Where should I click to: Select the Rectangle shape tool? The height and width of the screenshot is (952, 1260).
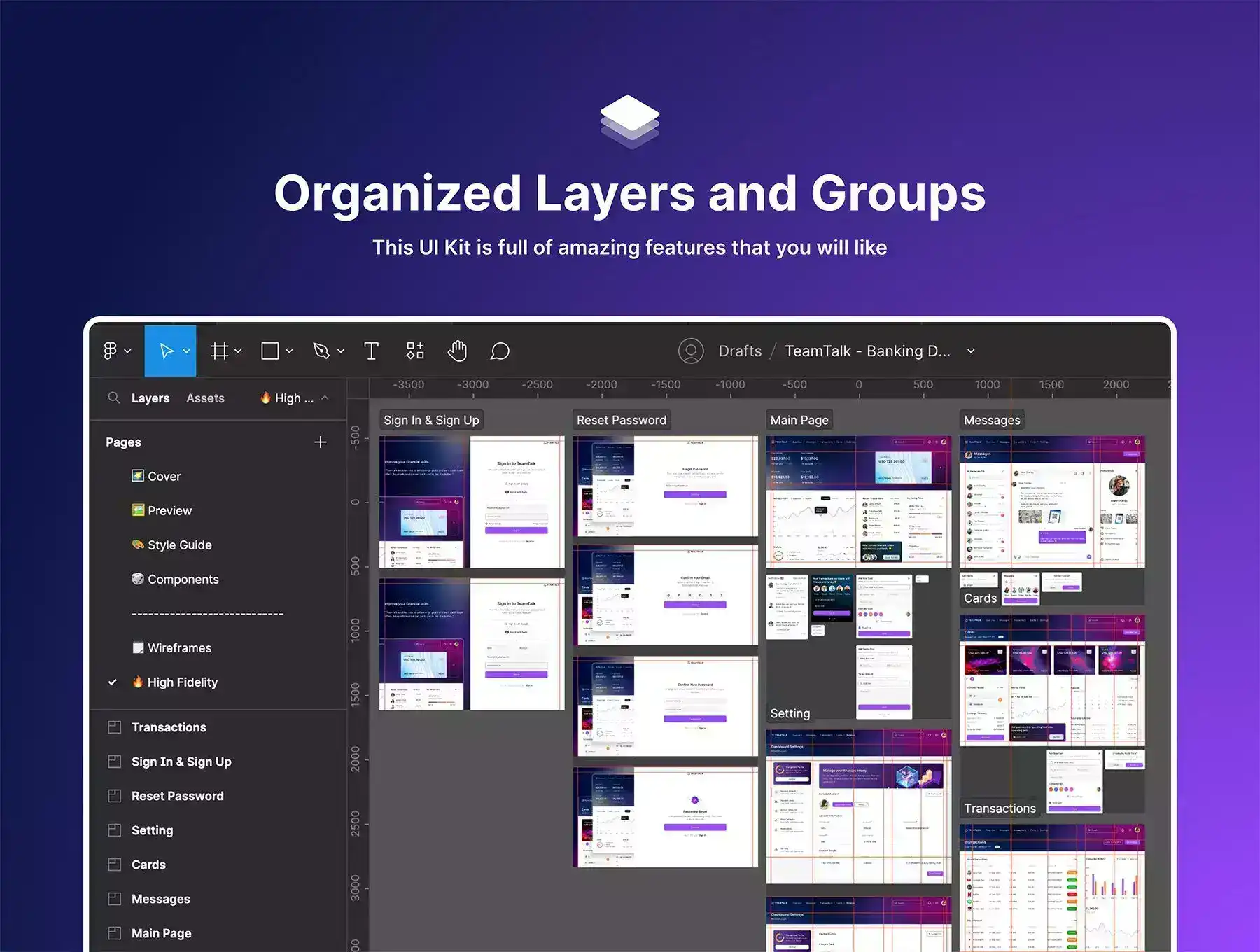pos(270,351)
